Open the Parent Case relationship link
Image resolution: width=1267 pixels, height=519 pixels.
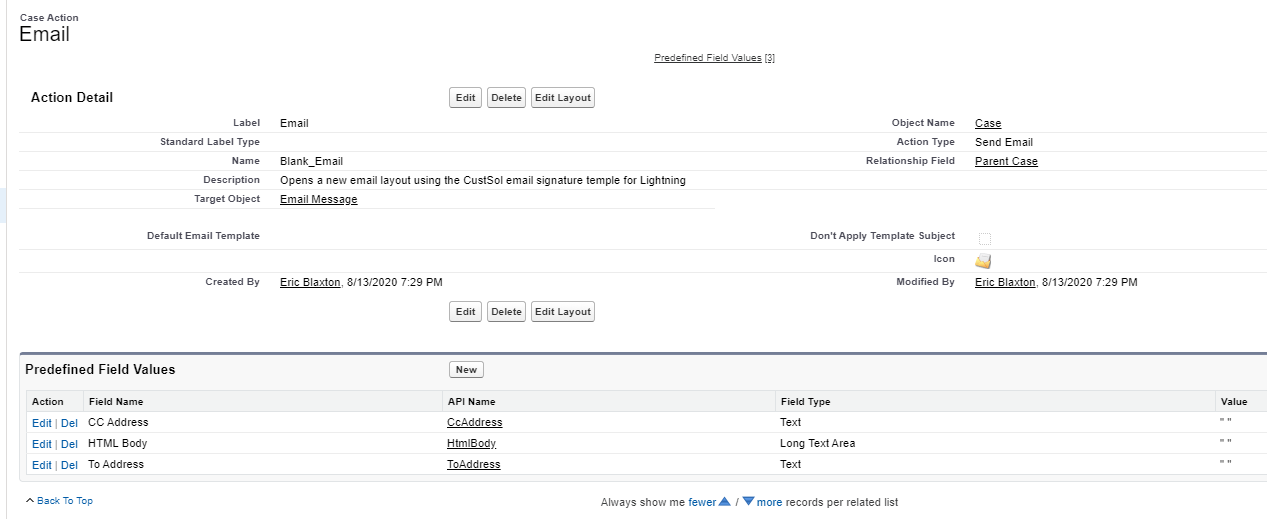(1006, 162)
